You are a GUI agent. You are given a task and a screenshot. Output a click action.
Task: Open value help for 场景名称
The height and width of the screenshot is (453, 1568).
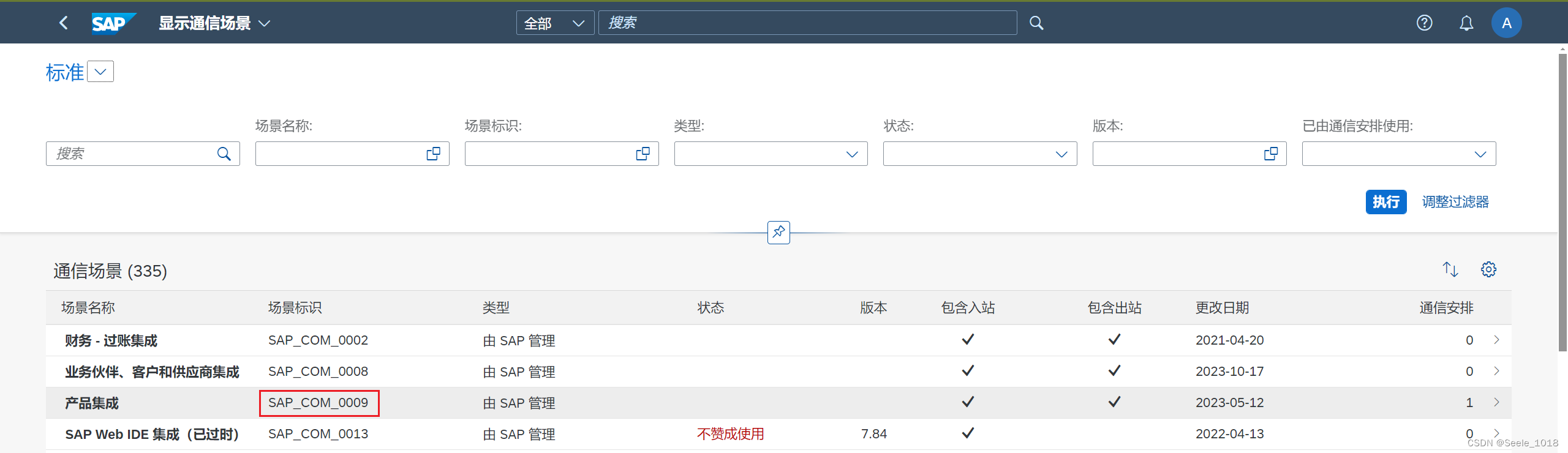(x=434, y=154)
